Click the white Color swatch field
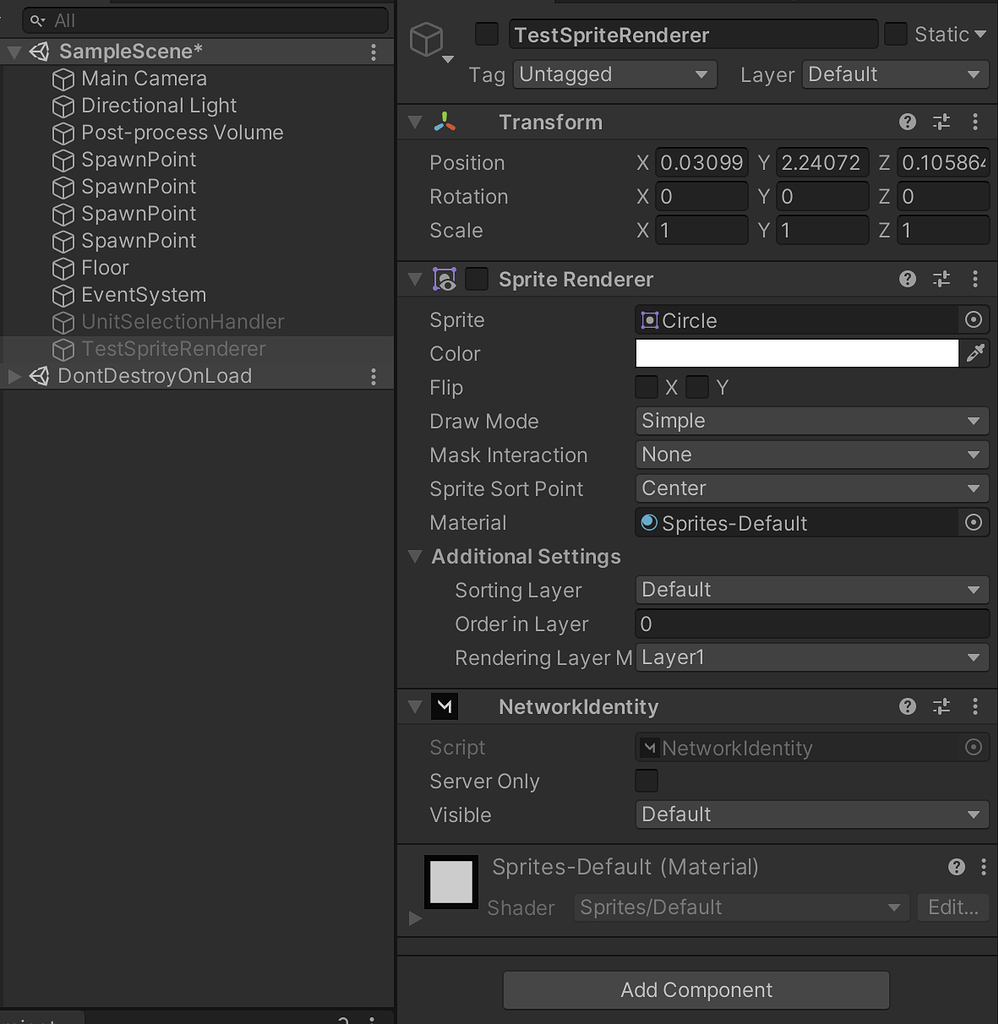Screen dimensions: 998x1024 pyautogui.click(x=796, y=353)
